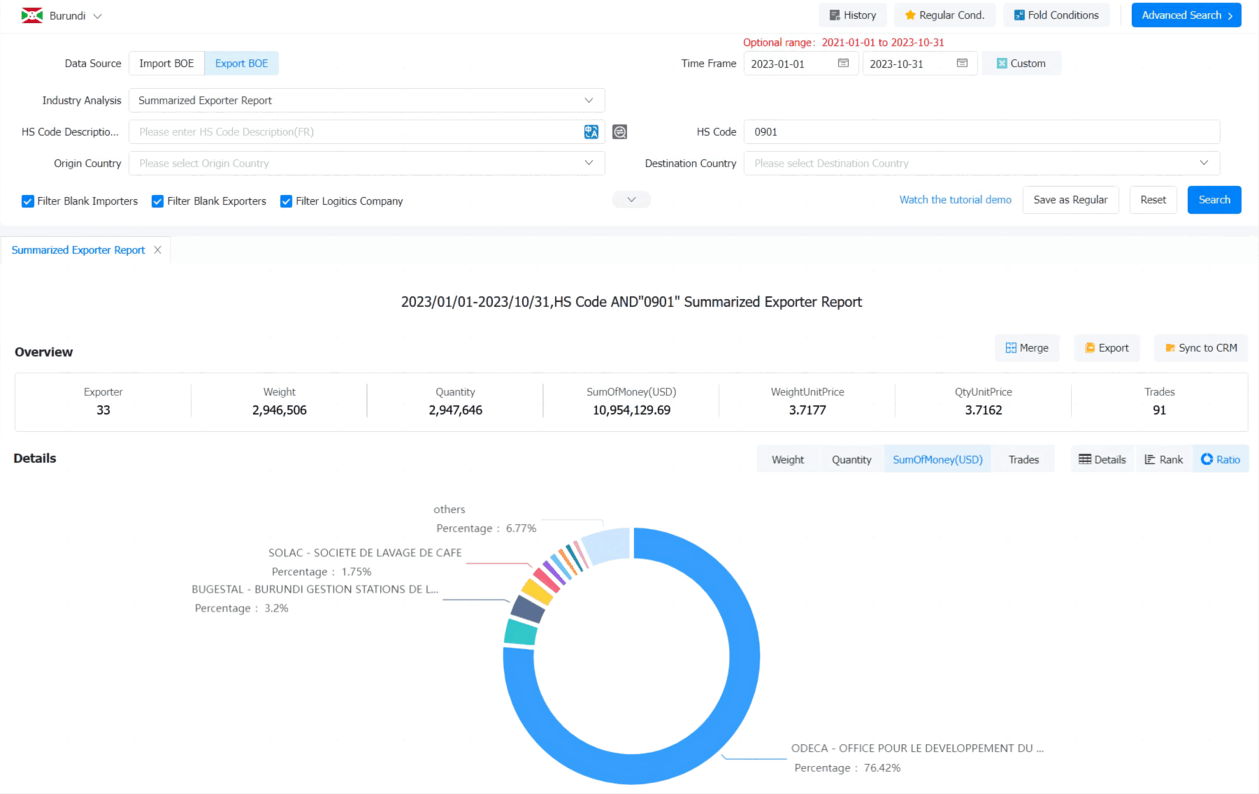Viewport: 1259px width, 794px height.
Task: Click the teal donut segment
Action: pos(520,632)
